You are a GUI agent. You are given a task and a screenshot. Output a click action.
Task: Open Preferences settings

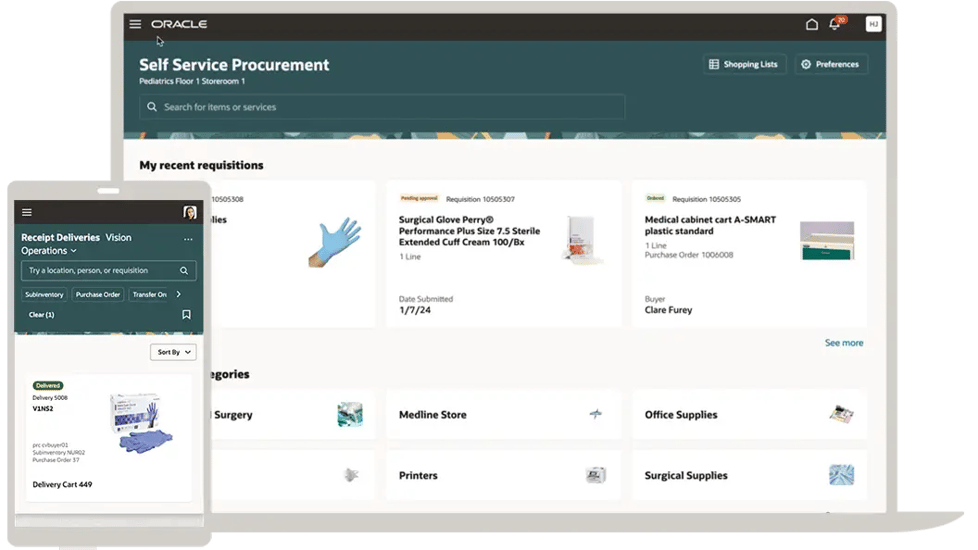pyautogui.click(x=831, y=64)
